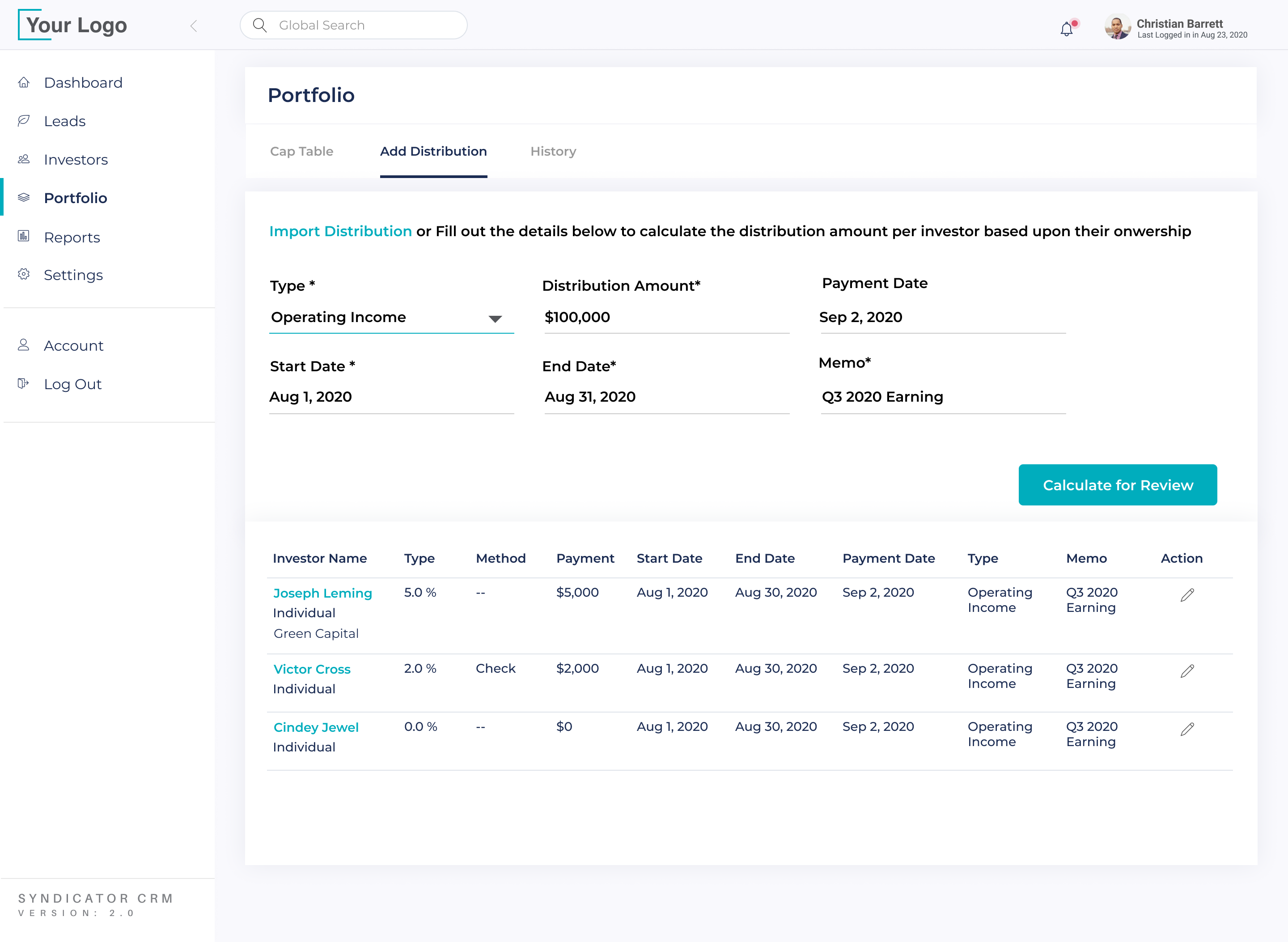The image size is (1288, 942).
Task: Collapse sidebar using the chevron arrow
Action: click(x=194, y=25)
